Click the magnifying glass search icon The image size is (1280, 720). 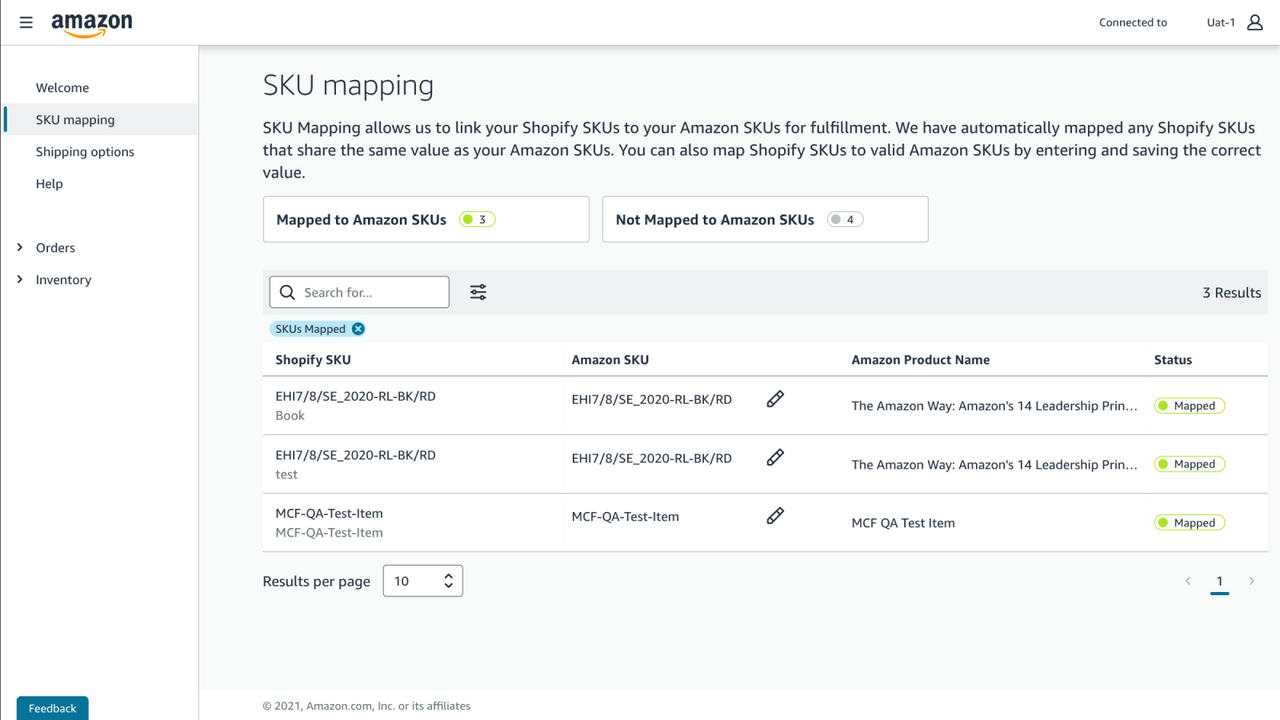point(288,291)
